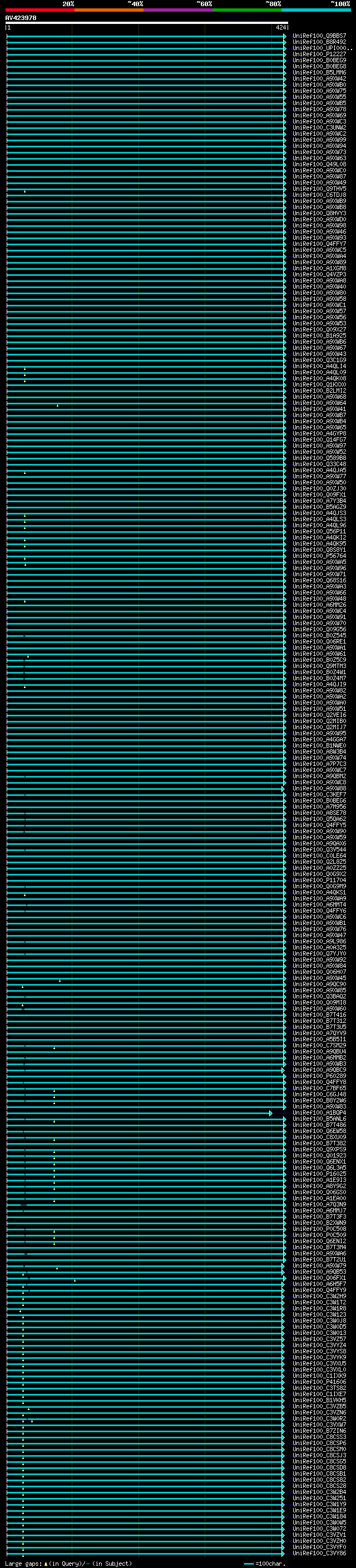Select hit UniRef100_B1NWE0
Viewport: 356px width, 1568px height.
[x=319, y=746]
